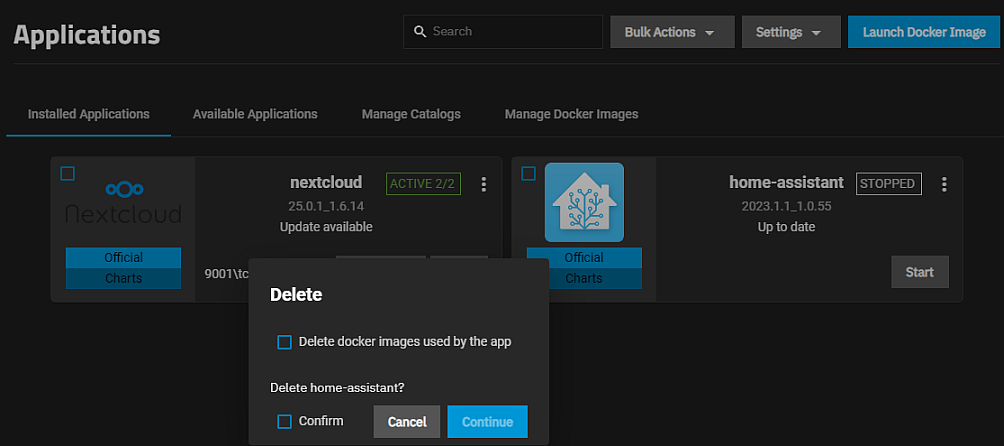Click version 2023.1.1_1.0.55 text
This screenshot has width=1004, height=446.
(x=786, y=206)
